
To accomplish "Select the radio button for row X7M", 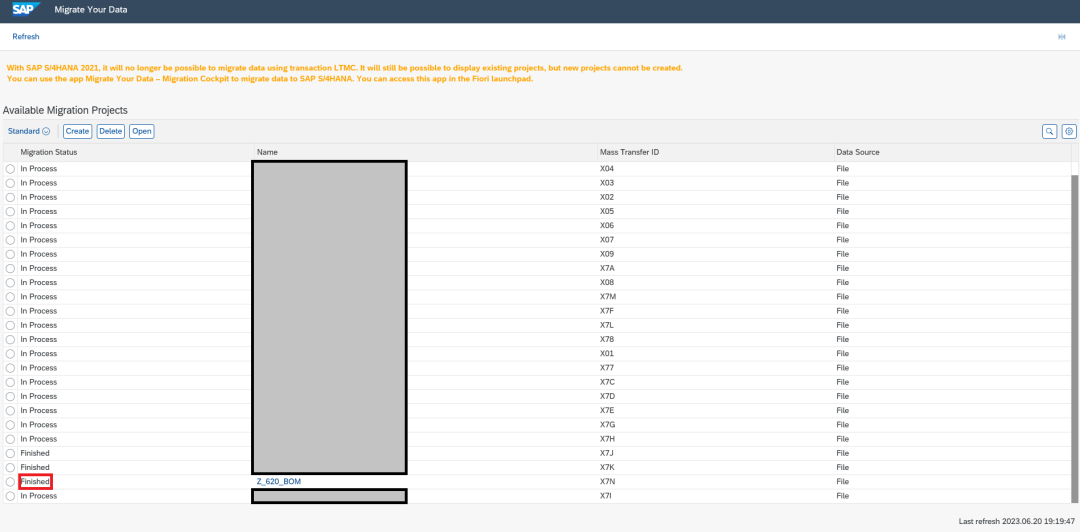I will (10, 297).
